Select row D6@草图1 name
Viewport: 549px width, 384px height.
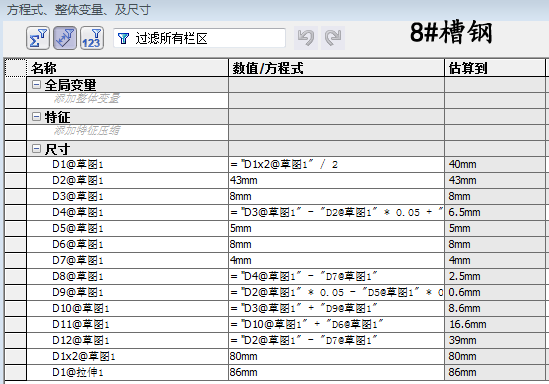tap(78, 244)
